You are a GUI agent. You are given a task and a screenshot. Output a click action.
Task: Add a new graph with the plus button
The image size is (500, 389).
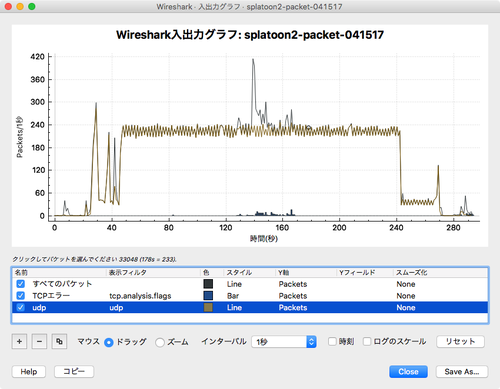point(19,341)
